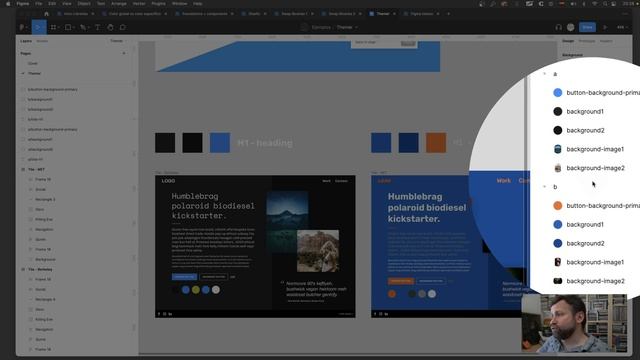Select the a/button-background-primary style circle
The width and height of the screenshot is (640, 360).
(558, 93)
